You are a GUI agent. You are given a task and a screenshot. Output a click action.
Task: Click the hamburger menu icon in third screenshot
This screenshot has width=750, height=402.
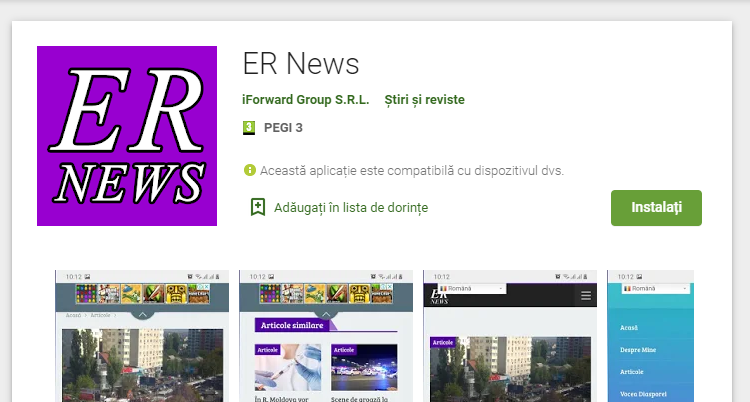coord(586,296)
